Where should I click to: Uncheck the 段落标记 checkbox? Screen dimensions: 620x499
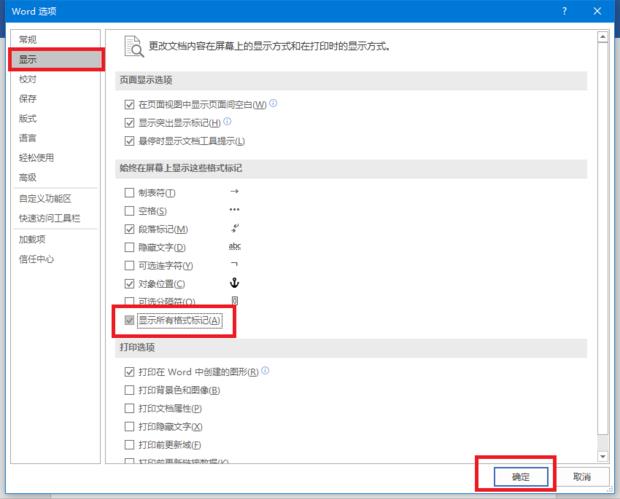pos(128,229)
